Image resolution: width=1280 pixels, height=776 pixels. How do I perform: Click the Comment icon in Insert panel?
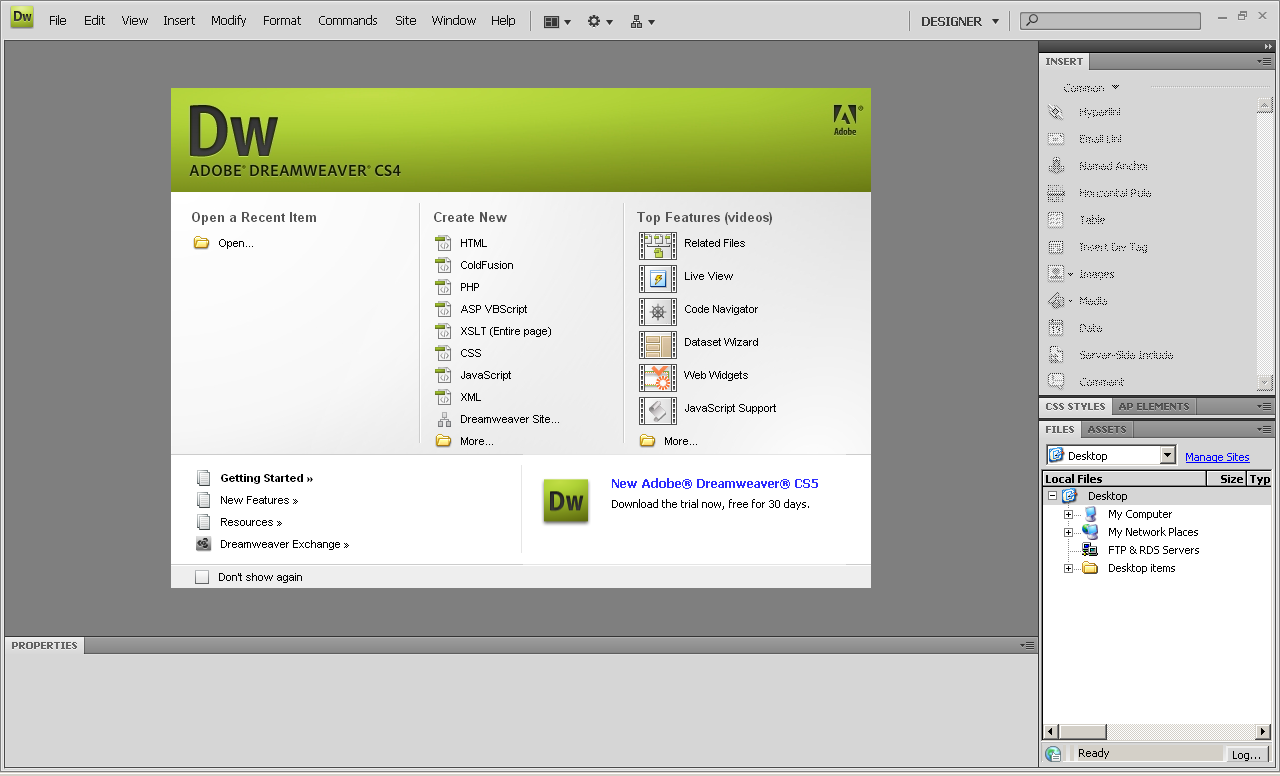point(1056,382)
